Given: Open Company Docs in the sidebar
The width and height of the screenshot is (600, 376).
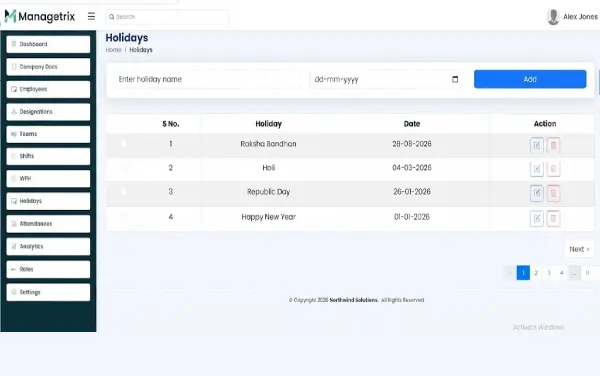Looking at the screenshot, I should point(48,67).
